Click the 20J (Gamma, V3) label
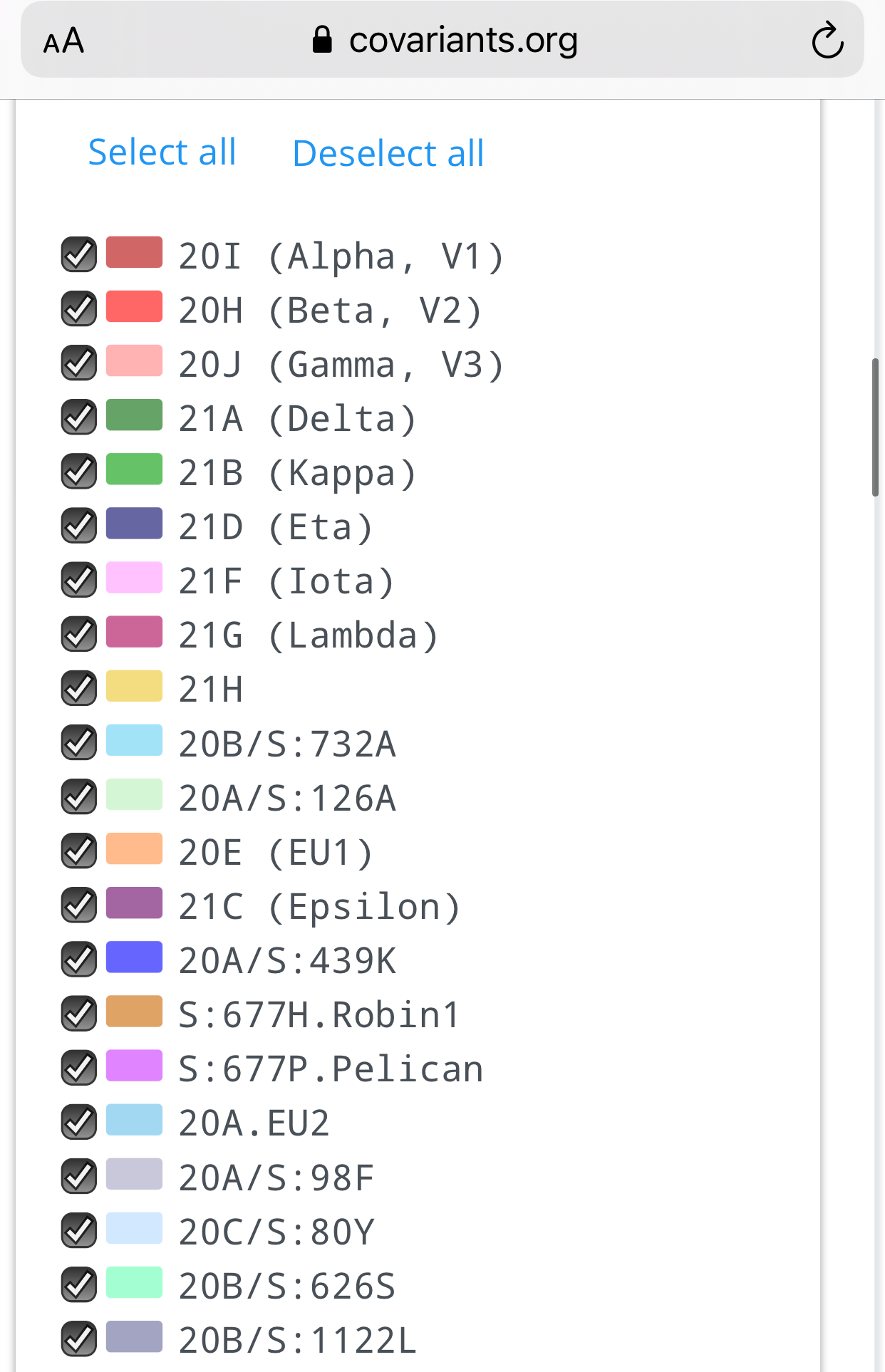Image resolution: width=885 pixels, height=1372 pixels. [x=341, y=365]
